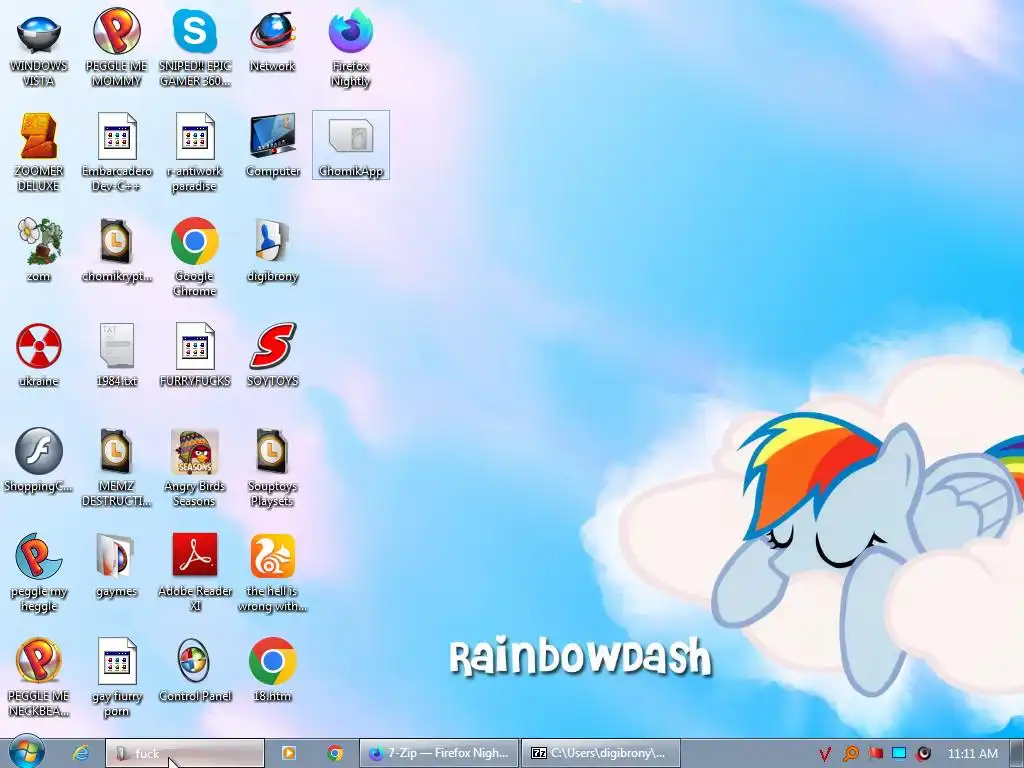Click the media player taskbar icon
The height and width of the screenshot is (768, 1024).
[x=289, y=753]
